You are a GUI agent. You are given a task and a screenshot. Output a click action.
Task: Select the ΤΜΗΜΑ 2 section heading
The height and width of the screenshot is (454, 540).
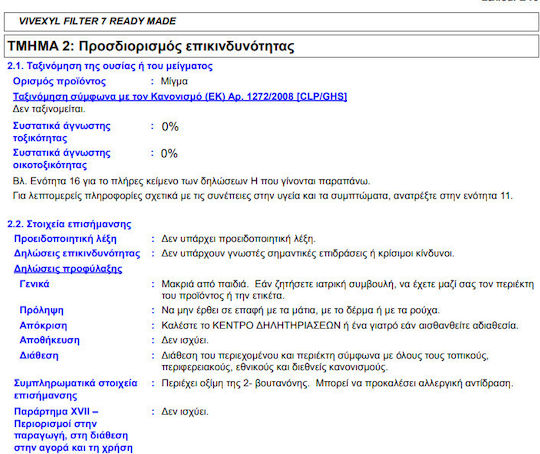tap(151, 46)
